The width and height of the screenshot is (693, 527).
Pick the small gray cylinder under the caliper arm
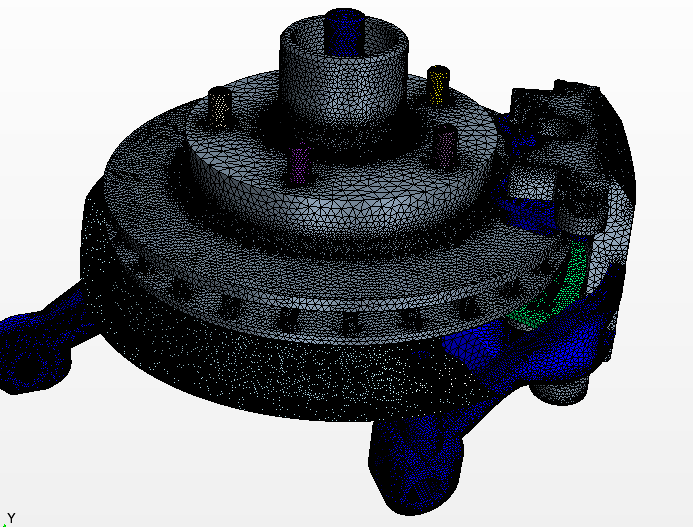(559, 391)
